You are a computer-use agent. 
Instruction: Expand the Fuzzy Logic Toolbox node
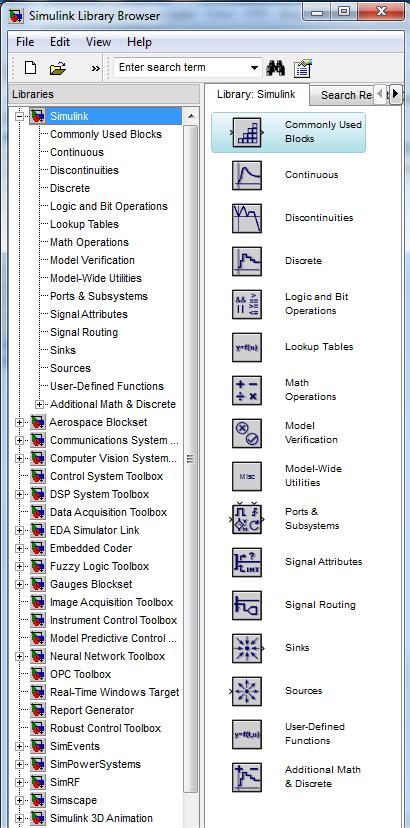pos(20,566)
